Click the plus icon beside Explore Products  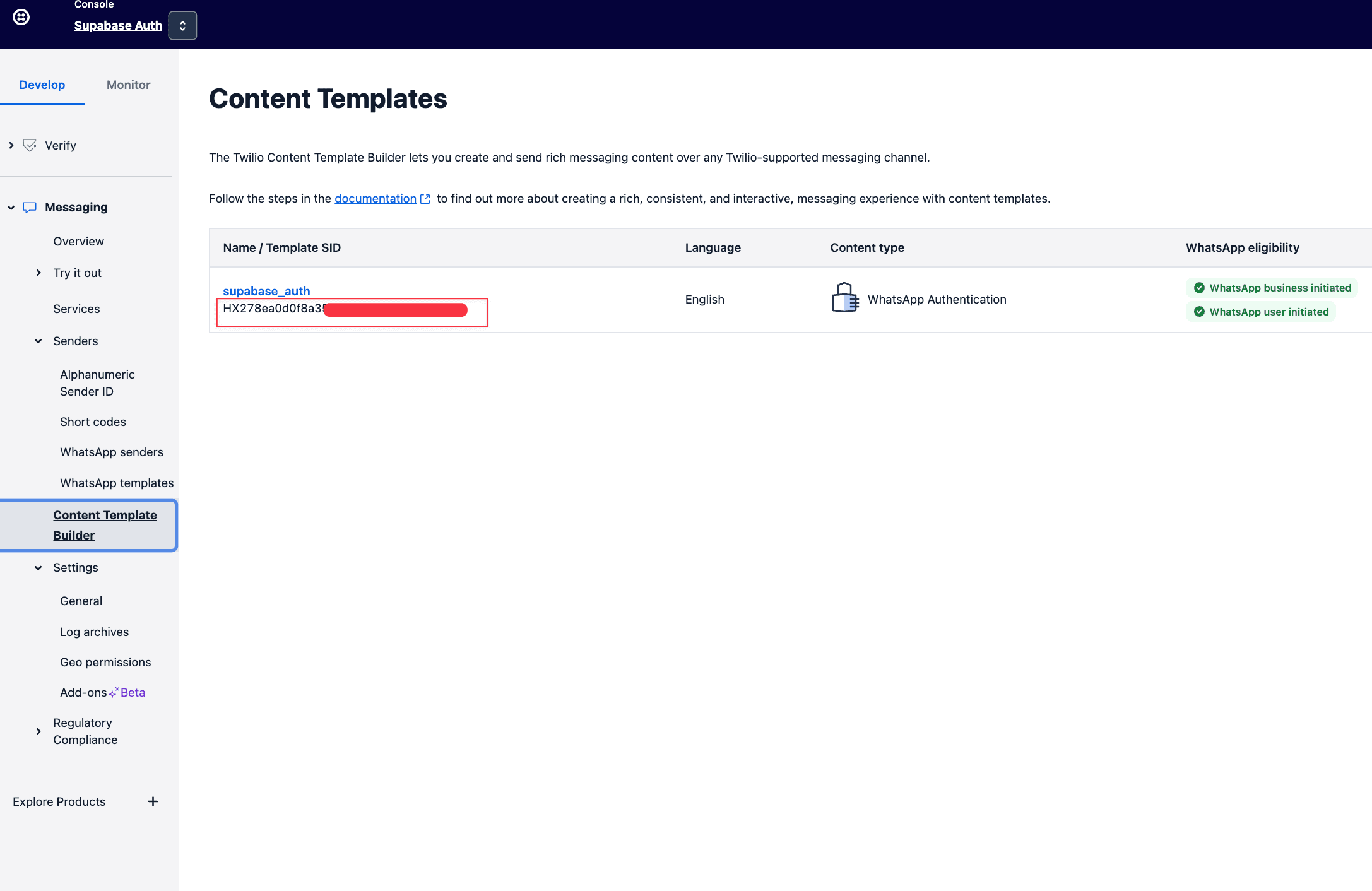(153, 801)
